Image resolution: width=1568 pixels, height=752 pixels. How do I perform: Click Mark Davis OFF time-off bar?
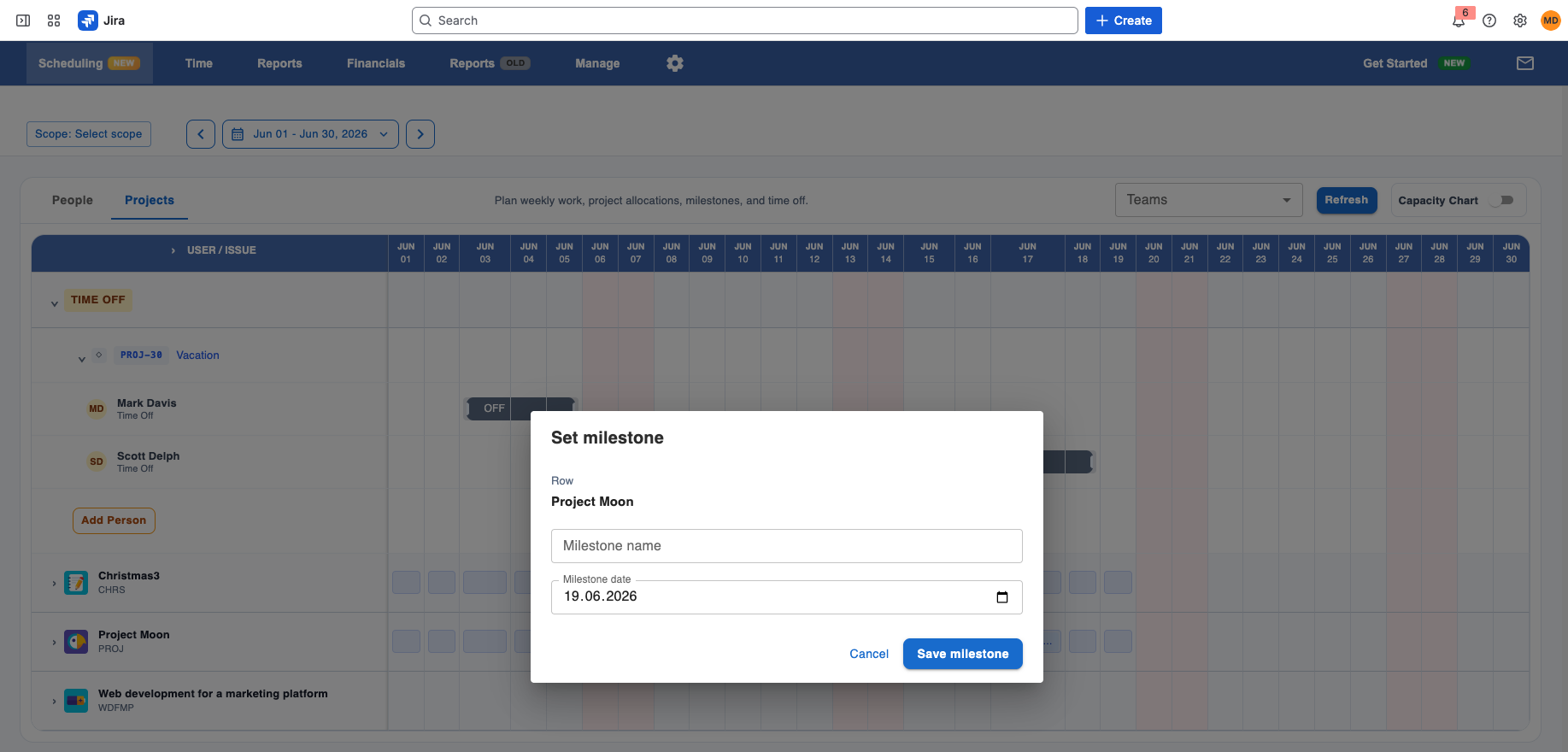click(520, 408)
